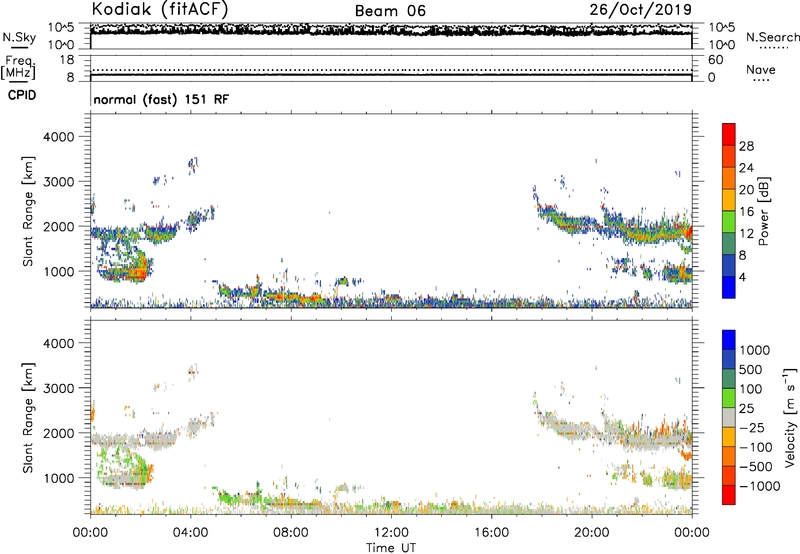Click the "28" power colorbar value
Viewport: 800px width, 554px height.
(x=746, y=146)
